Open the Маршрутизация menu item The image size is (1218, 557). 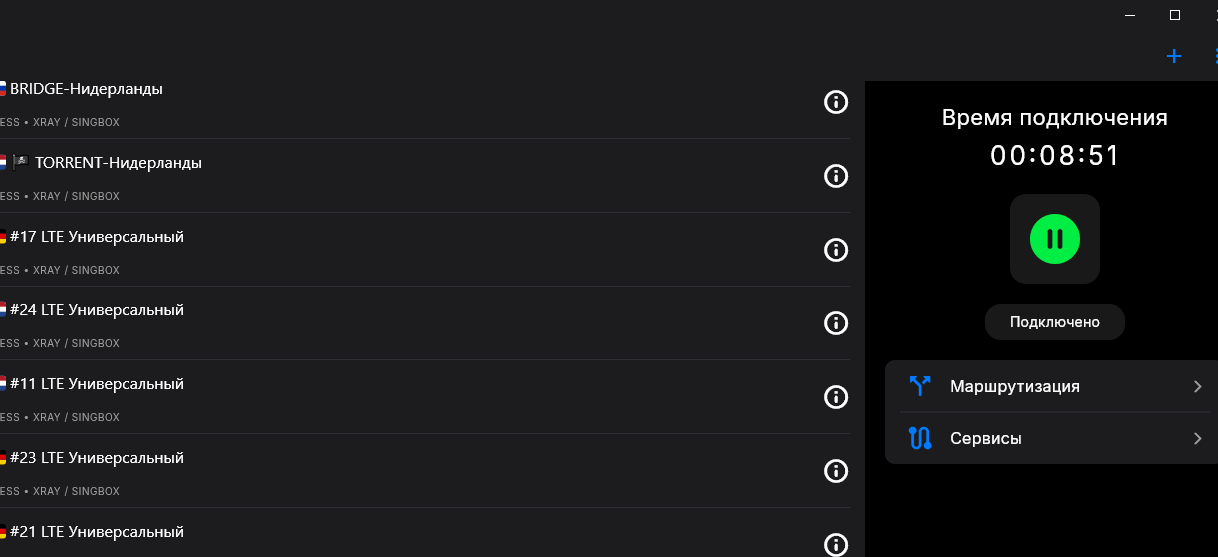(x=1014, y=386)
